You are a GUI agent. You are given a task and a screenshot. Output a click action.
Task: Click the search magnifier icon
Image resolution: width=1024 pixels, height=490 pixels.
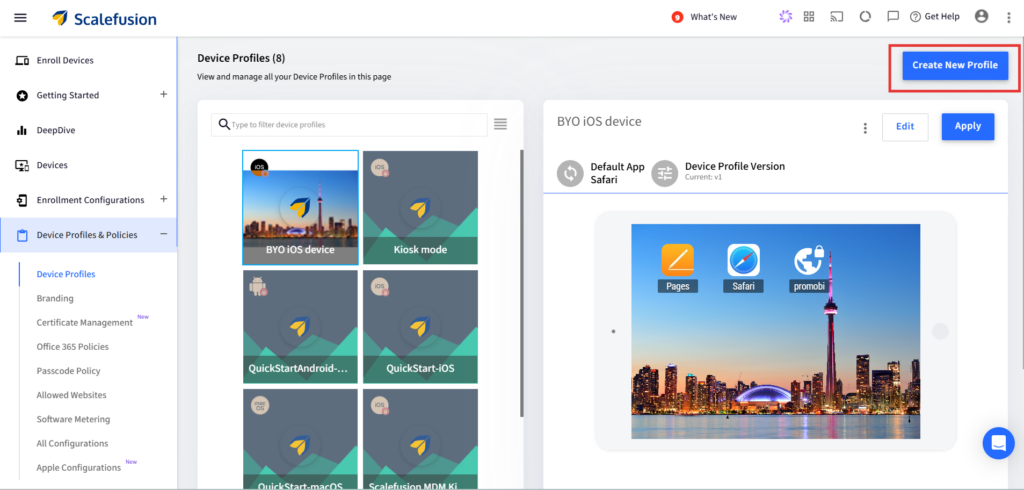223,124
